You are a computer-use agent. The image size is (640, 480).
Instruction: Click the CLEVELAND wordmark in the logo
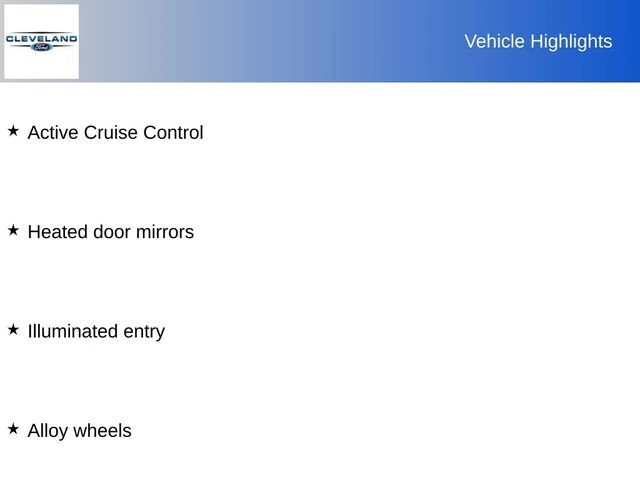(41, 38)
